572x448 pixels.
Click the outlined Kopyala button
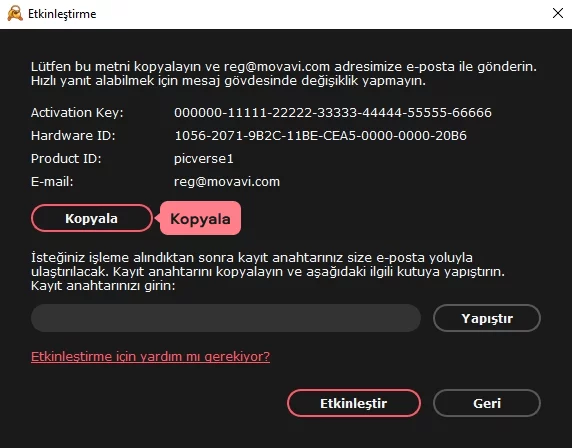(92, 218)
